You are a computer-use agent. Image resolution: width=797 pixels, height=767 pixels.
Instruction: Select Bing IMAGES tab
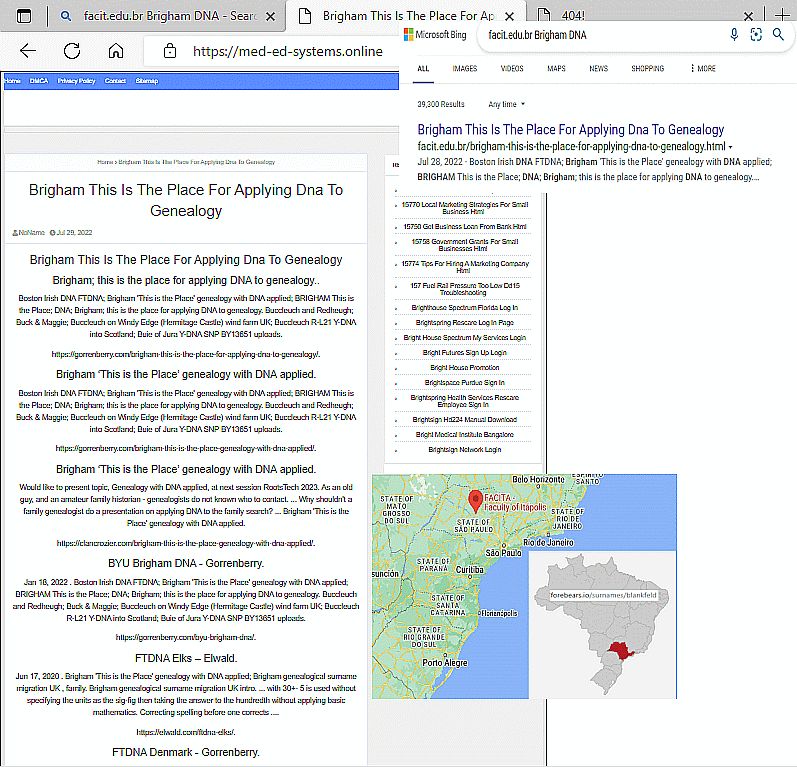(x=465, y=68)
